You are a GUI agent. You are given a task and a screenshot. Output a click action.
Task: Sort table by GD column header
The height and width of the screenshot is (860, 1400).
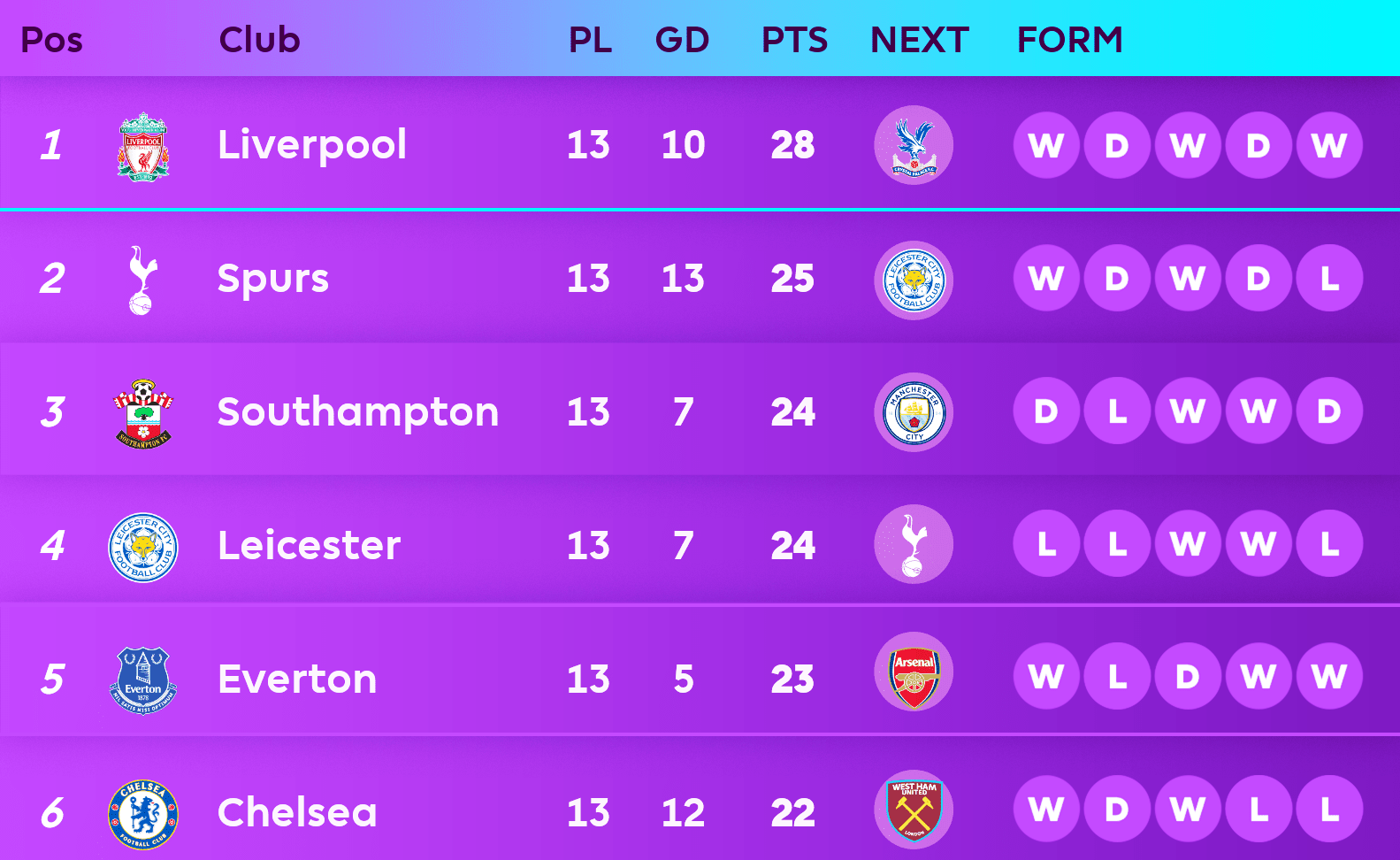point(682,40)
